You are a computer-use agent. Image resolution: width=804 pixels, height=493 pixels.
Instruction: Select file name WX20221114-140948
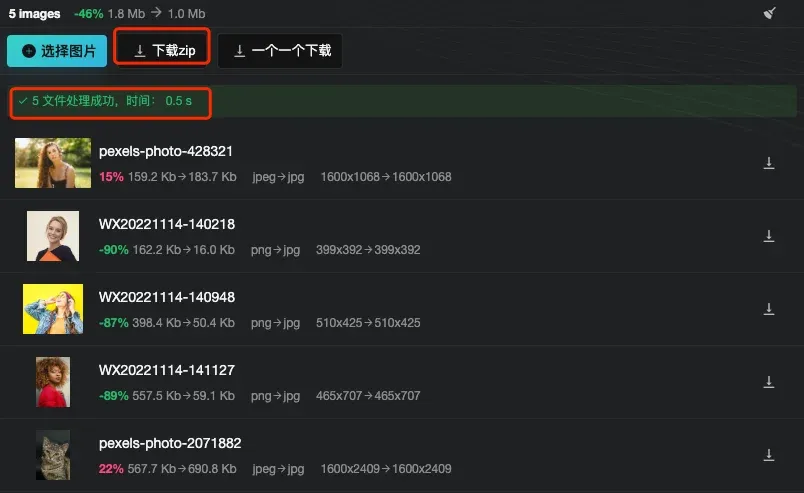click(167, 297)
